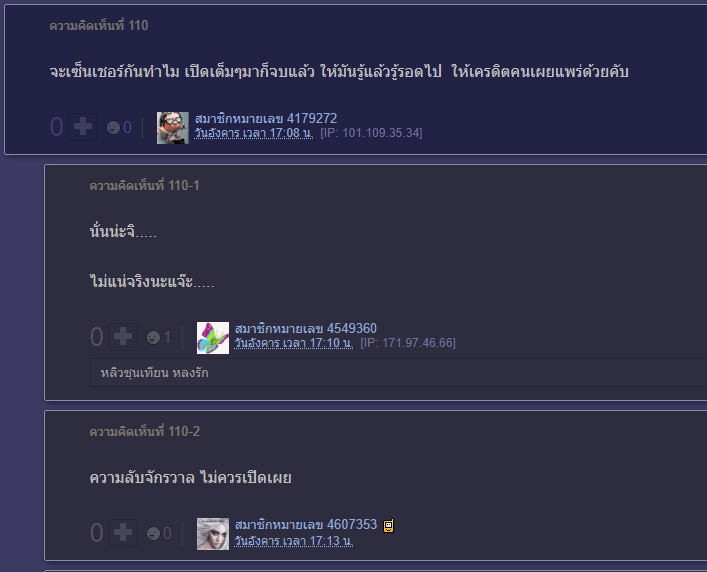Upvote comment 110 with plus button
The height and width of the screenshot is (572, 707).
(x=83, y=127)
